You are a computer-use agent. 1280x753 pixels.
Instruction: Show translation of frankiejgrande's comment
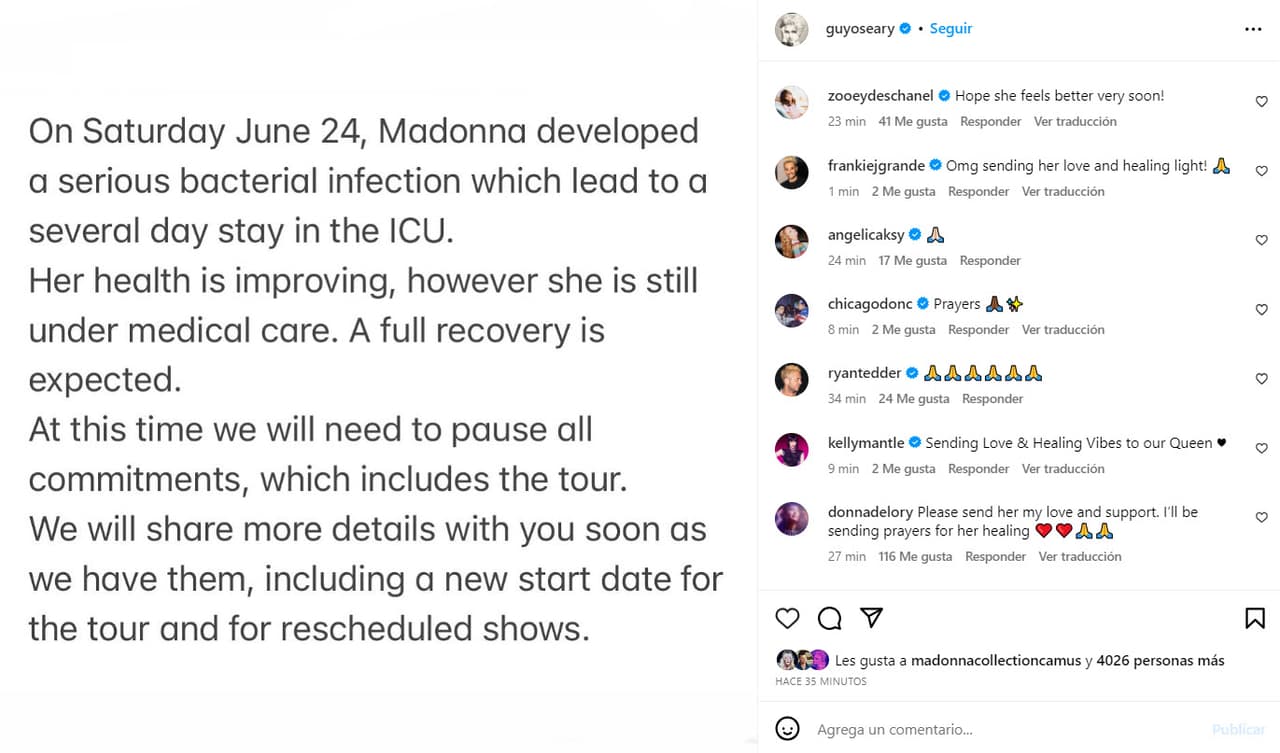coord(1063,191)
